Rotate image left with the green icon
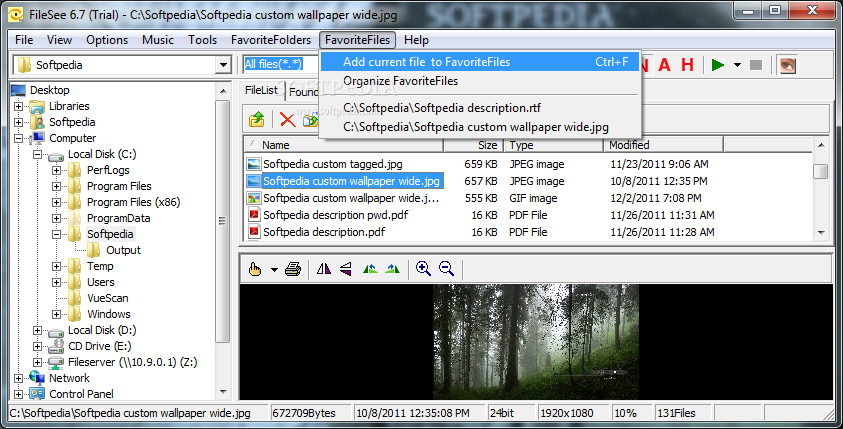The height and width of the screenshot is (429, 843). pyautogui.click(x=370, y=269)
